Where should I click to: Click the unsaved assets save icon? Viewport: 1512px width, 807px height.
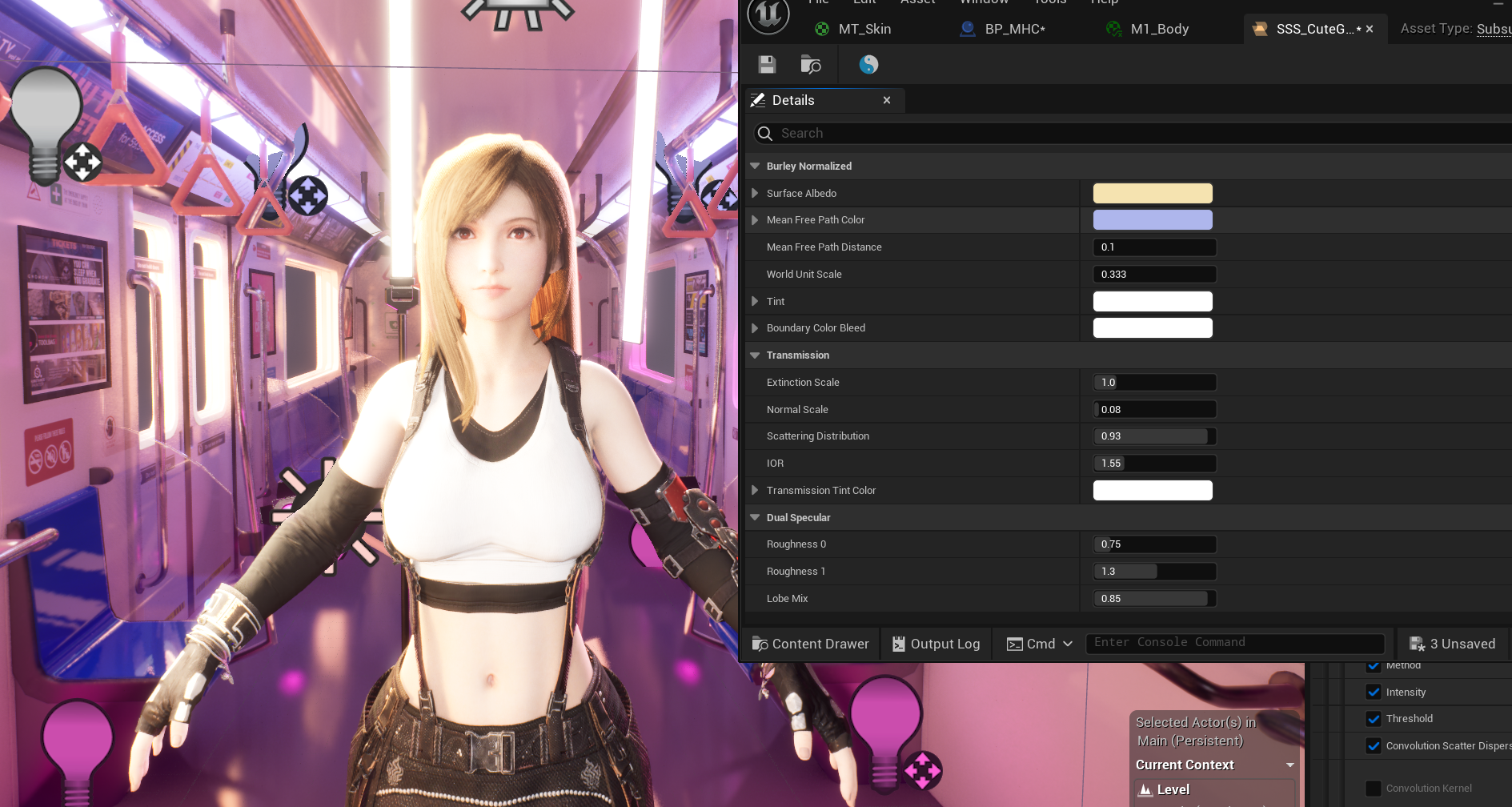(x=1417, y=644)
